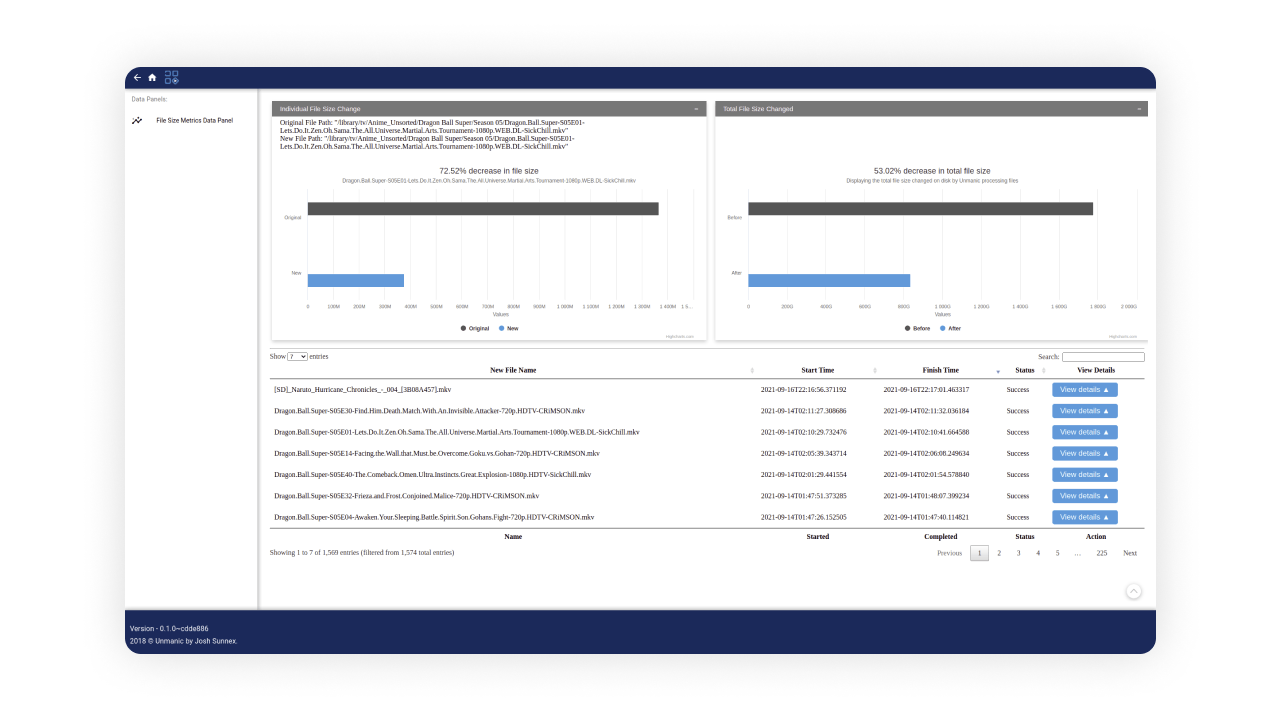The height and width of the screenshot is (720, 1280).
Task: Click the back arrow in top bar
Action: pyautogui.click(x=138, y=78)
